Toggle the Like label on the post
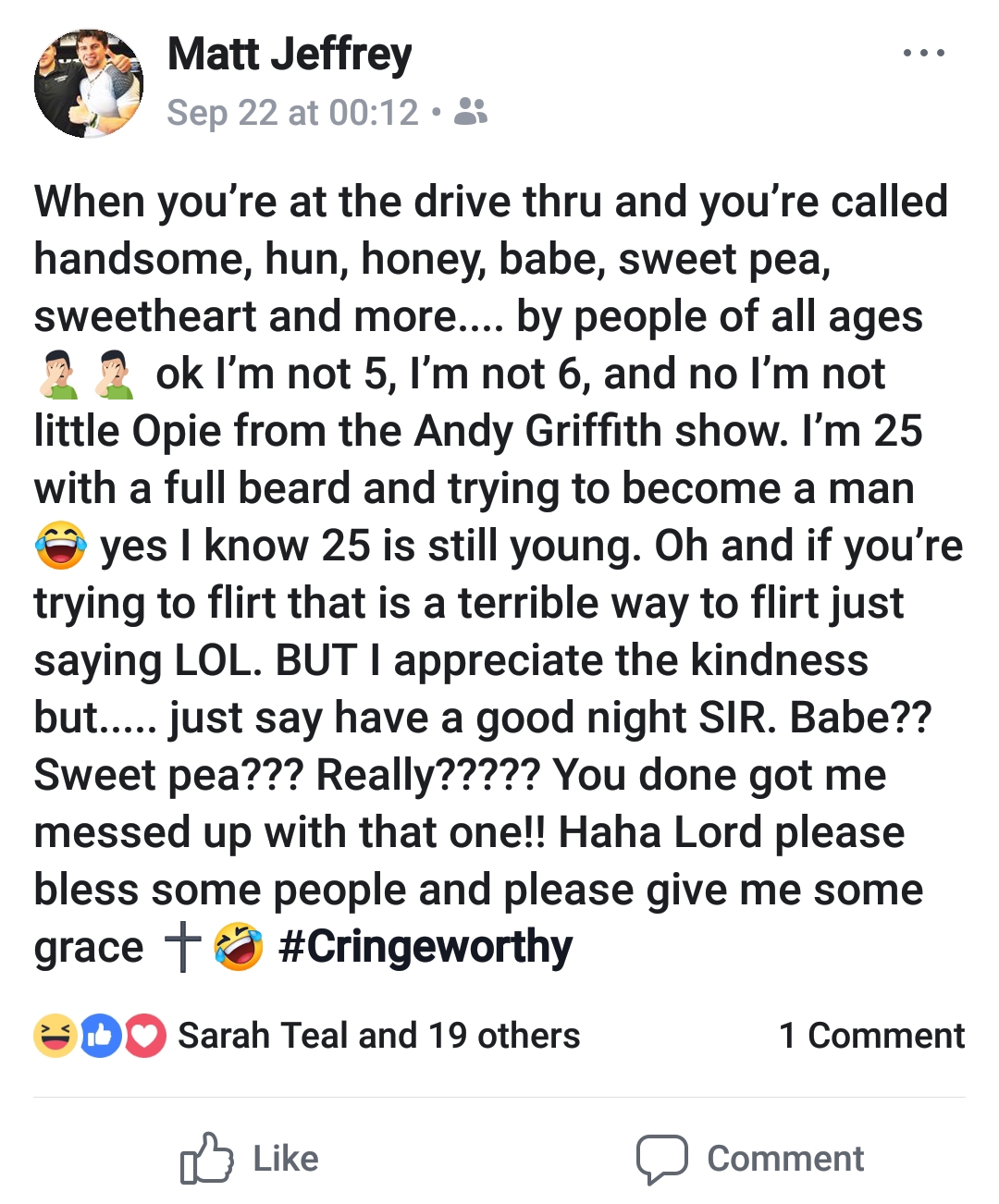The image size is (999, 1204). [286, 1159]
